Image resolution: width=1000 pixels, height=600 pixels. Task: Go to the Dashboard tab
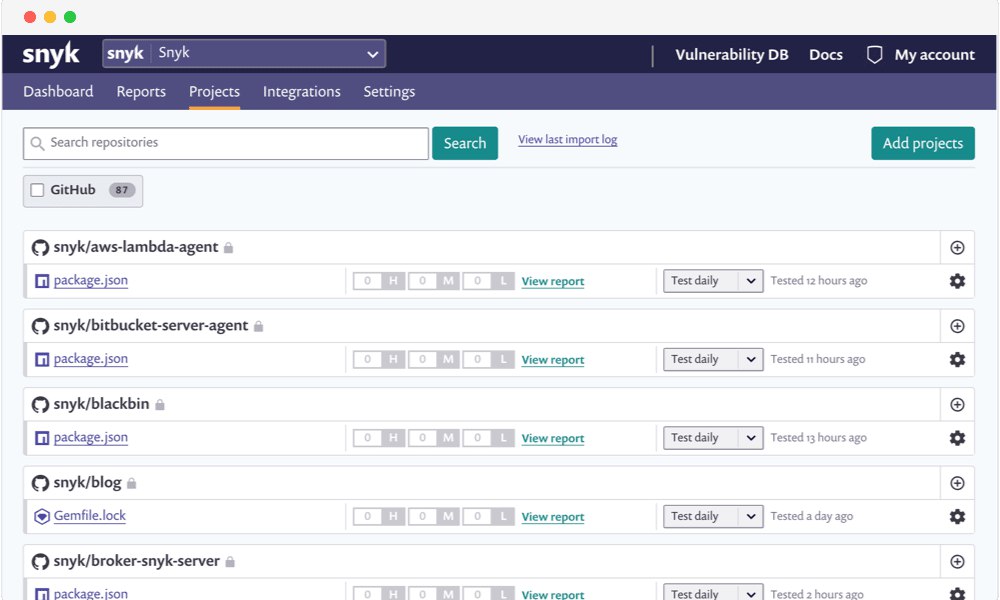point(58,92)
